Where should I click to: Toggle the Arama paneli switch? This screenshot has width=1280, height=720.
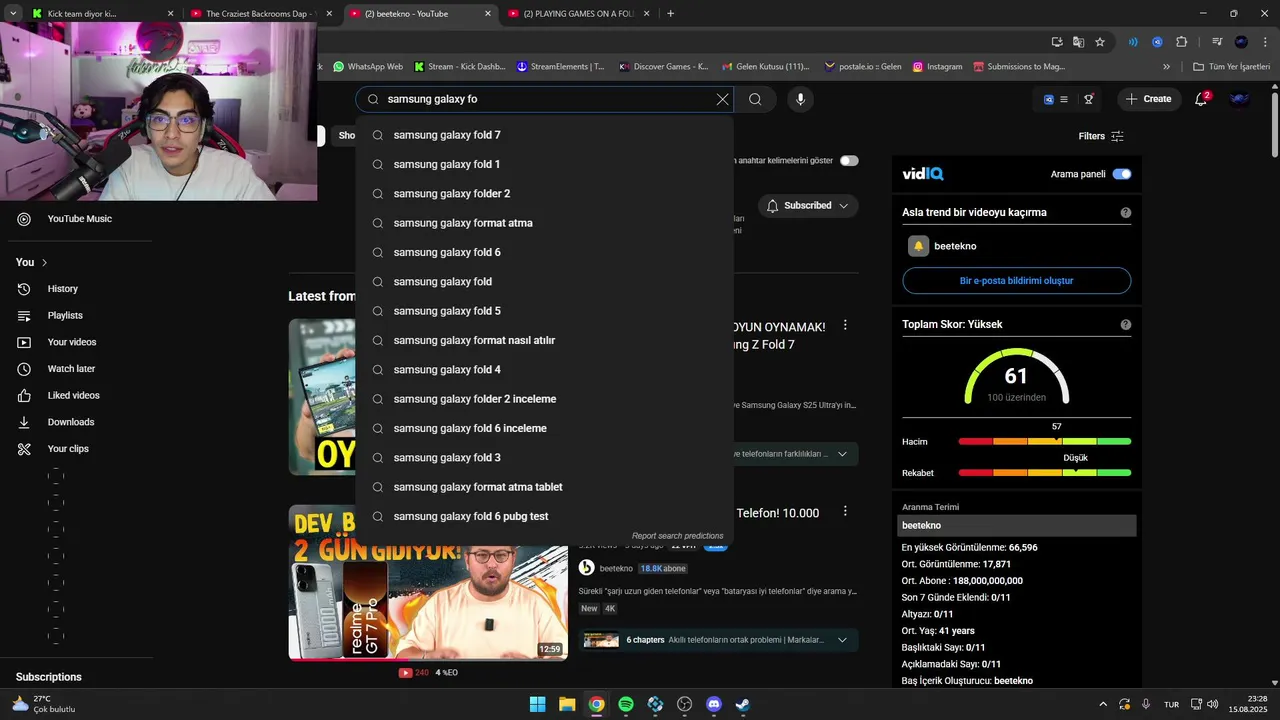1122,174
